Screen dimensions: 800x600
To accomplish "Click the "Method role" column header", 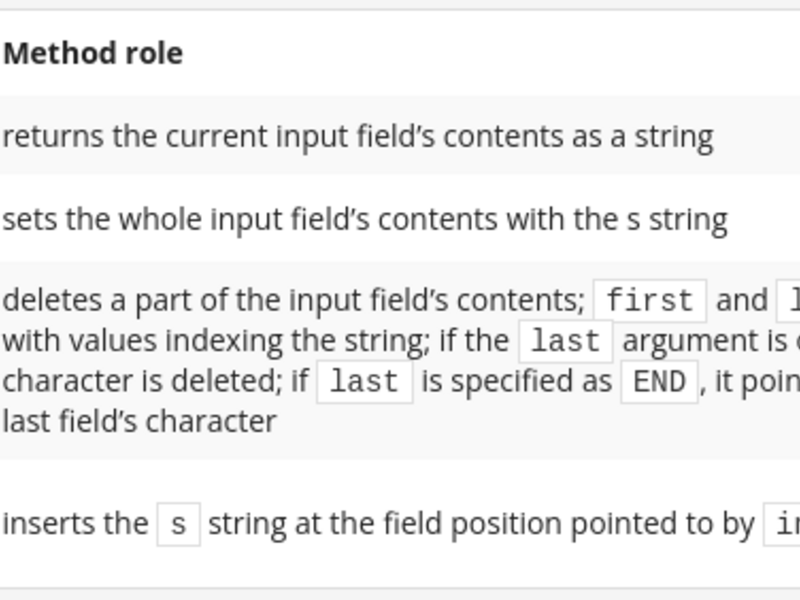I will (x=93, y=54).
